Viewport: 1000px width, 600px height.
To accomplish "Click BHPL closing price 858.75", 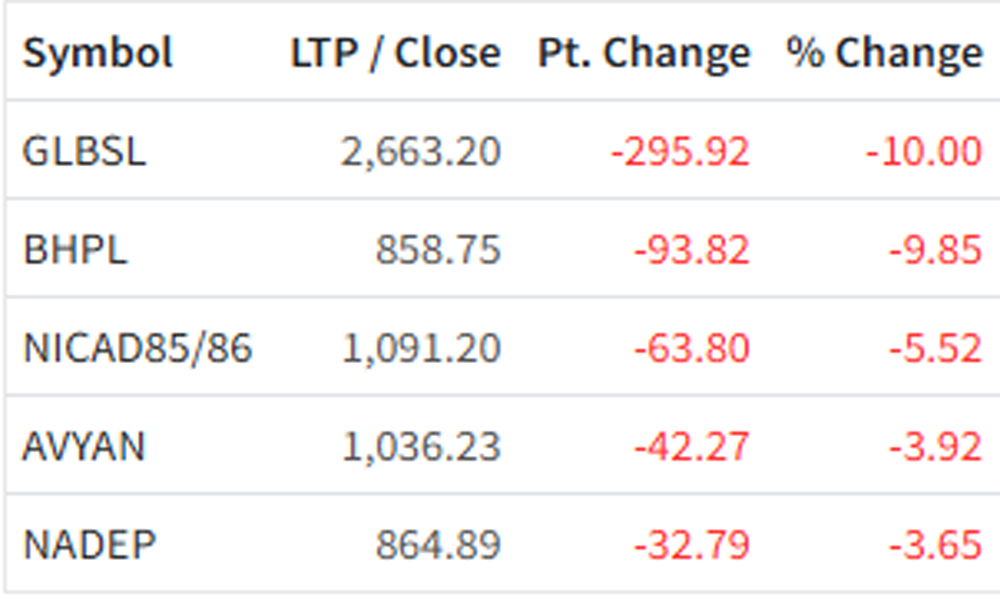I will click(x=438, y=249).
